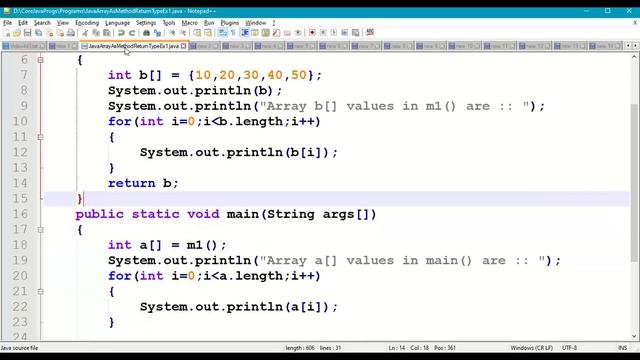The image size is (640, 360).
Task: Click the Ln : 14 position status entry
Action: (x=397, y=348)
